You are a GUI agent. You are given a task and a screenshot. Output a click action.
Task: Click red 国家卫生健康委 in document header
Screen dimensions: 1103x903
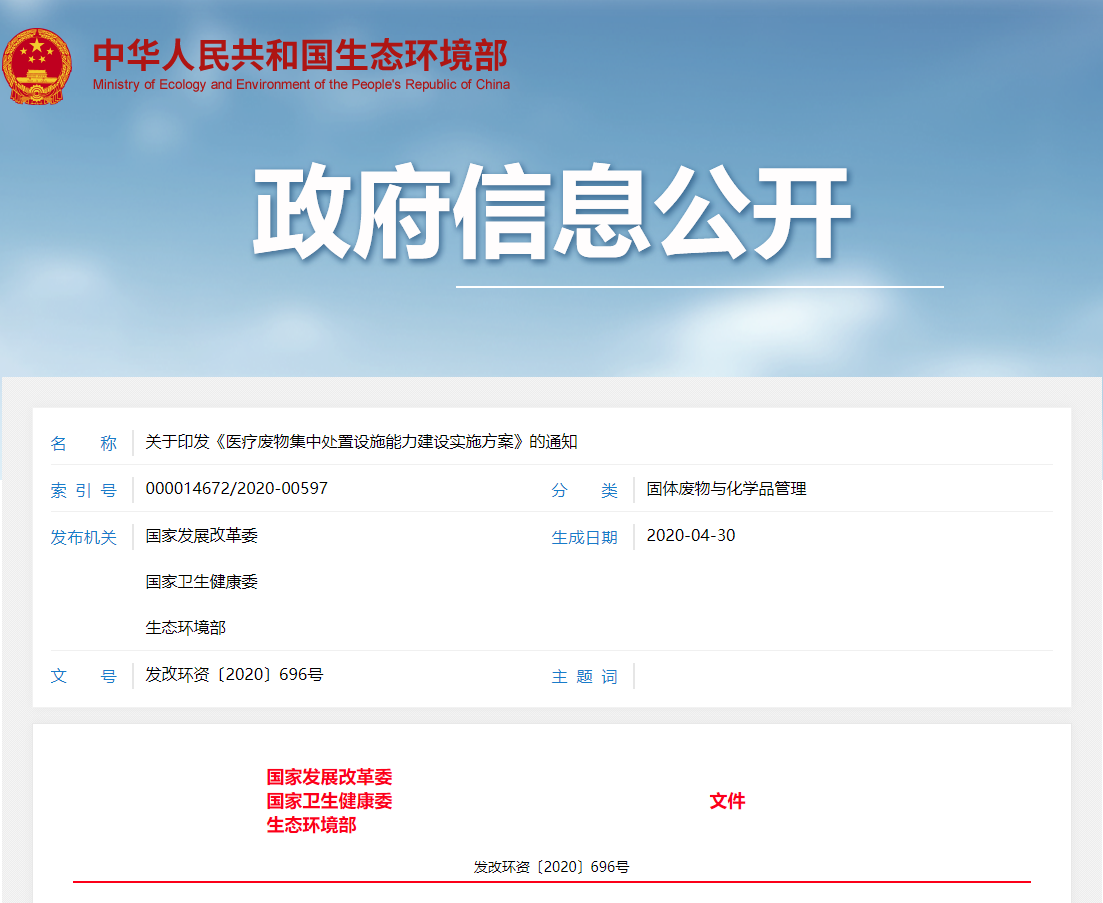pos(329,801)
